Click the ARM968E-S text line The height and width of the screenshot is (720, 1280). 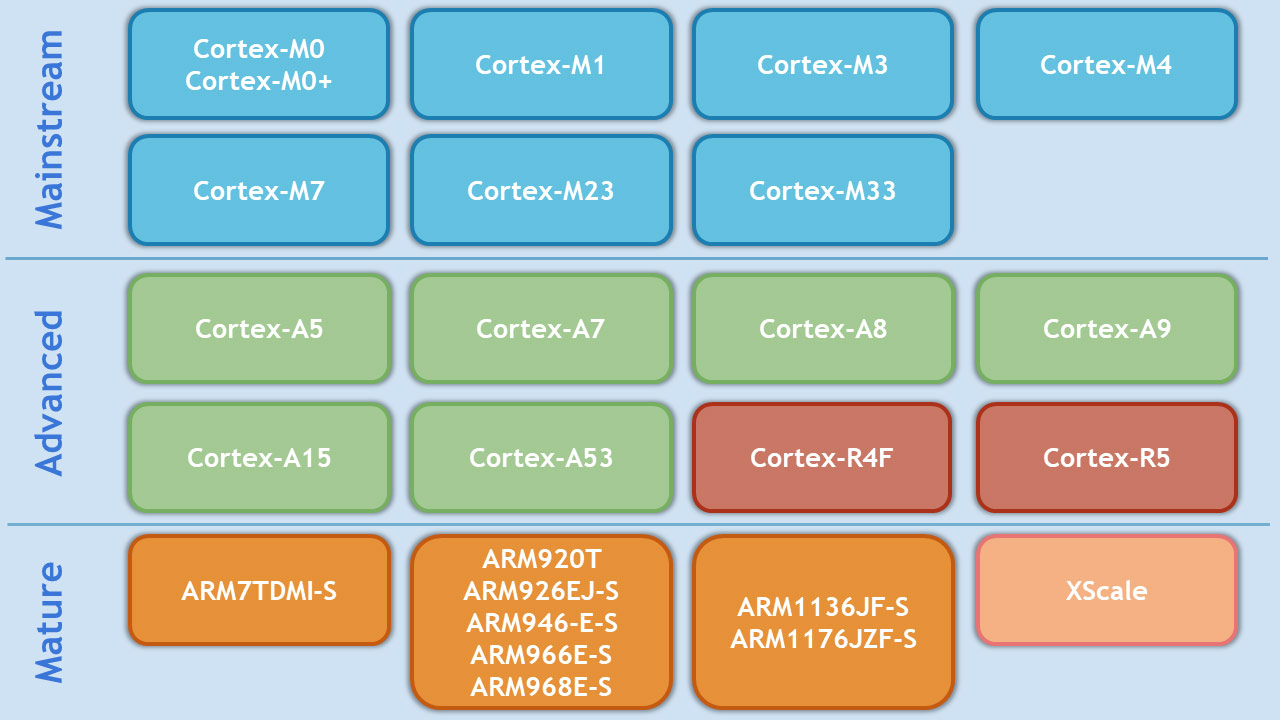click(542, 687)
